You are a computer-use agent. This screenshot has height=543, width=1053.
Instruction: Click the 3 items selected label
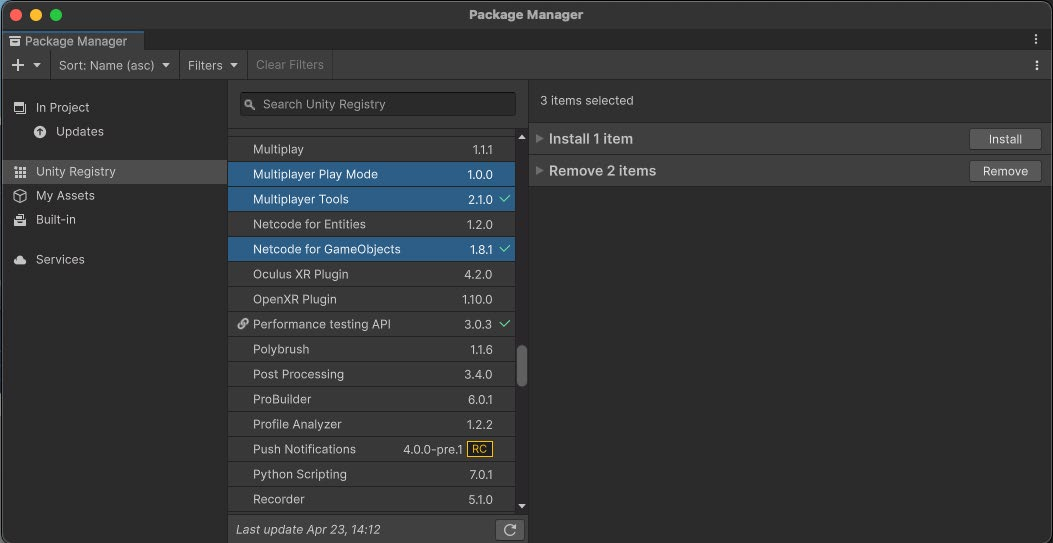tap(587, 101)
